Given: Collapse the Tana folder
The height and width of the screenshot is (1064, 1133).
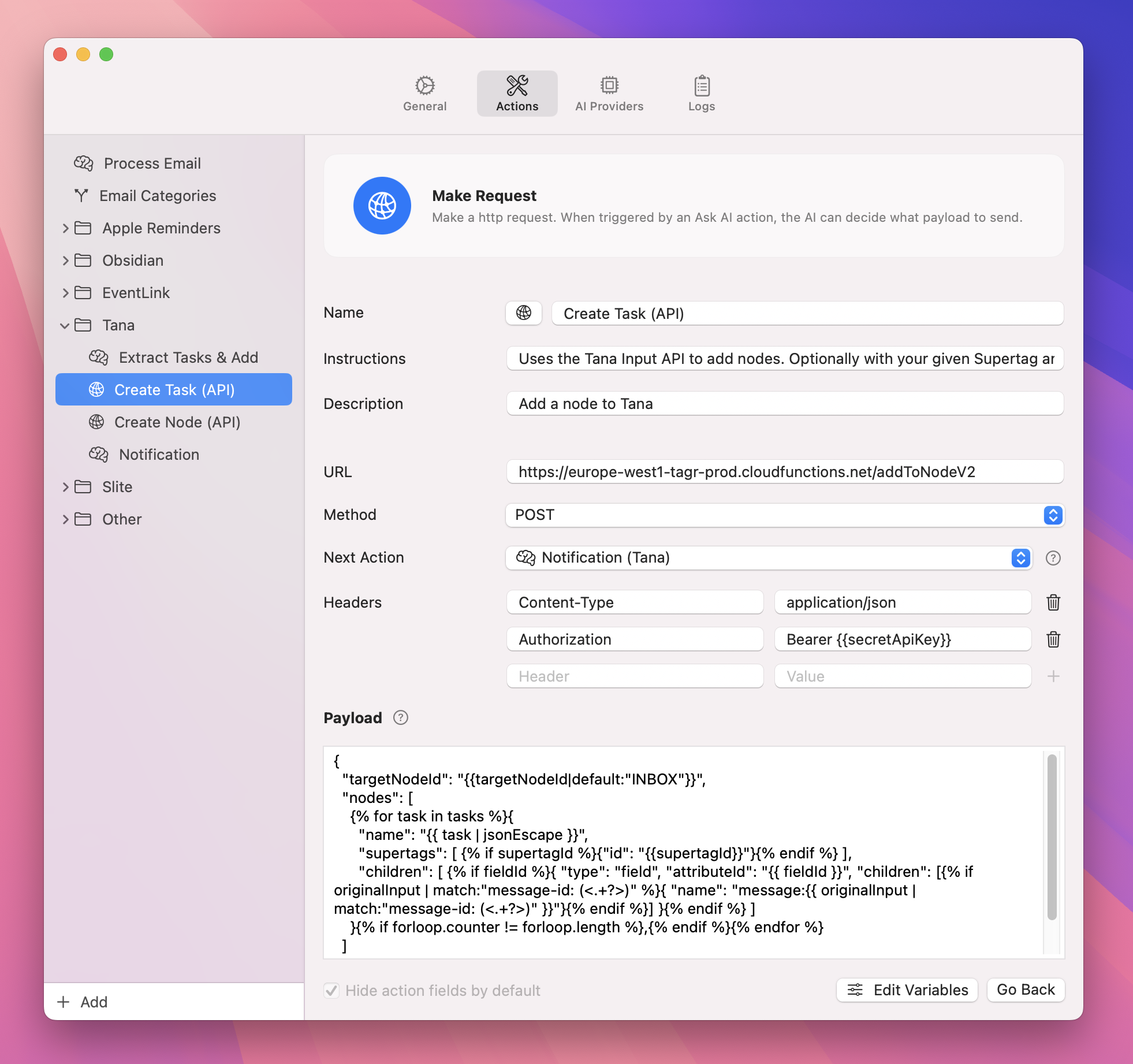Looking at the screenshot, I should coord(65,325).
